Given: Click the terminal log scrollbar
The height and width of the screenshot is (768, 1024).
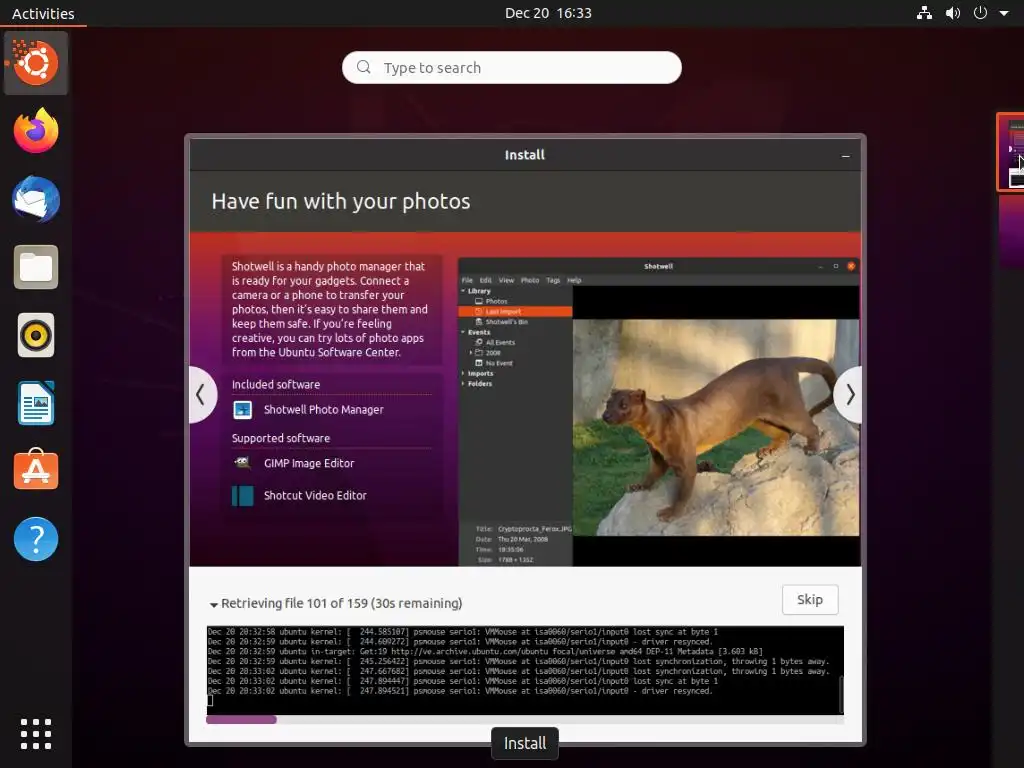Looking at the screenshot, I should [x=841, y=694].
